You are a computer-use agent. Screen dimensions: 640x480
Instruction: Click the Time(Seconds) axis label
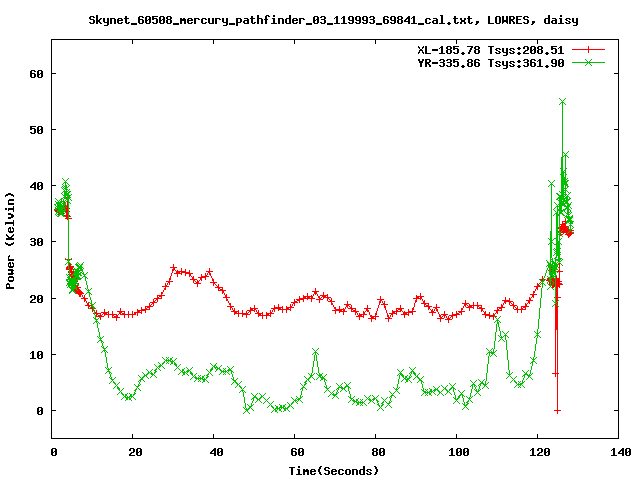pyautogui.click(x=334, y=471)
